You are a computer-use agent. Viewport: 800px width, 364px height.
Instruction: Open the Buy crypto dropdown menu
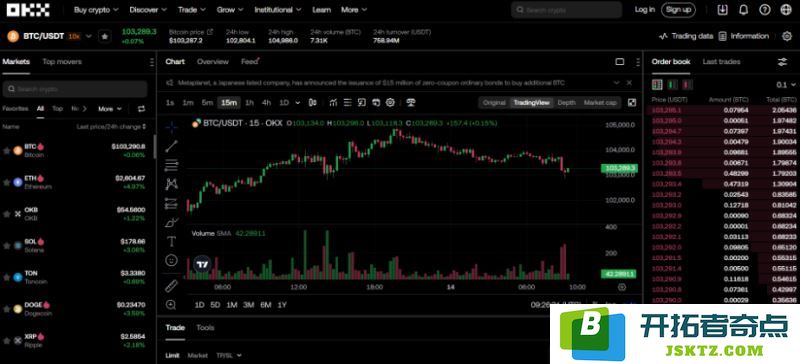coord(96,10)
